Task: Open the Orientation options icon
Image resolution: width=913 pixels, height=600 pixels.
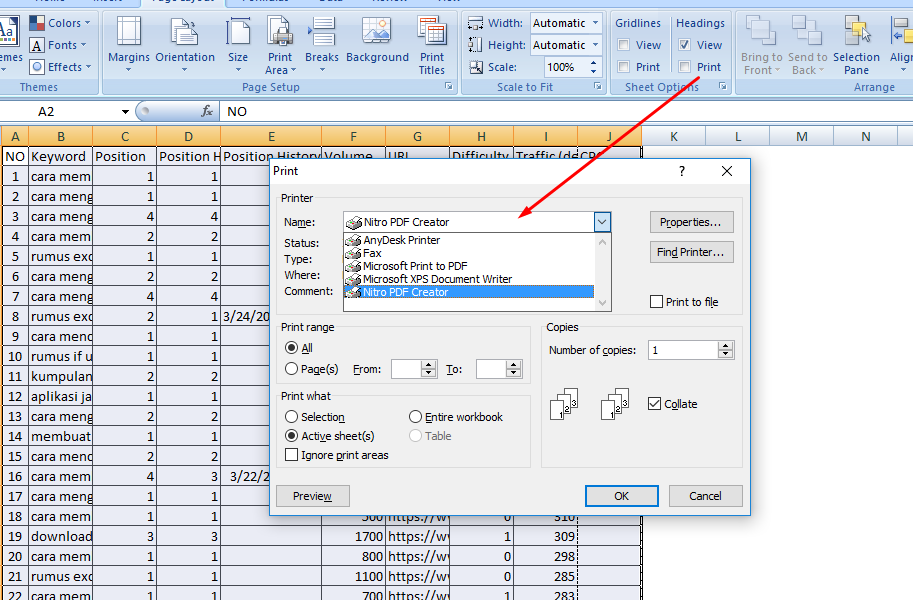Action: (185, 32)
